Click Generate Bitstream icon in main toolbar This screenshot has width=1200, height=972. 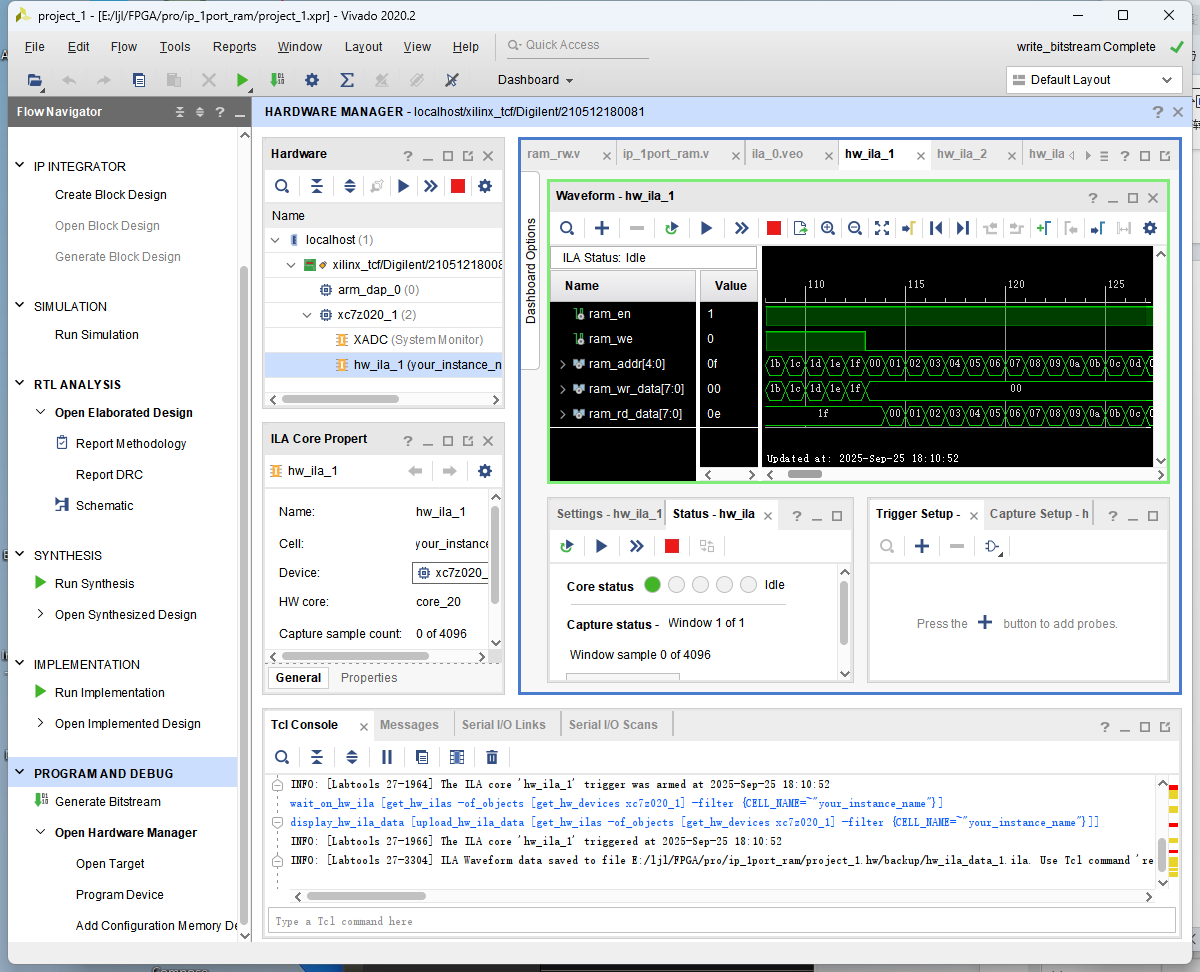tap(277, 80)
